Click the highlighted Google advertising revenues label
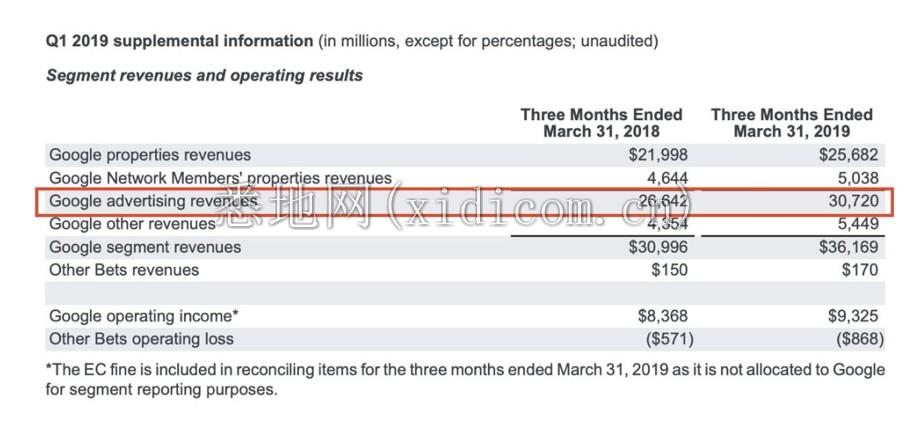918x424 pixels. (153, 201)
